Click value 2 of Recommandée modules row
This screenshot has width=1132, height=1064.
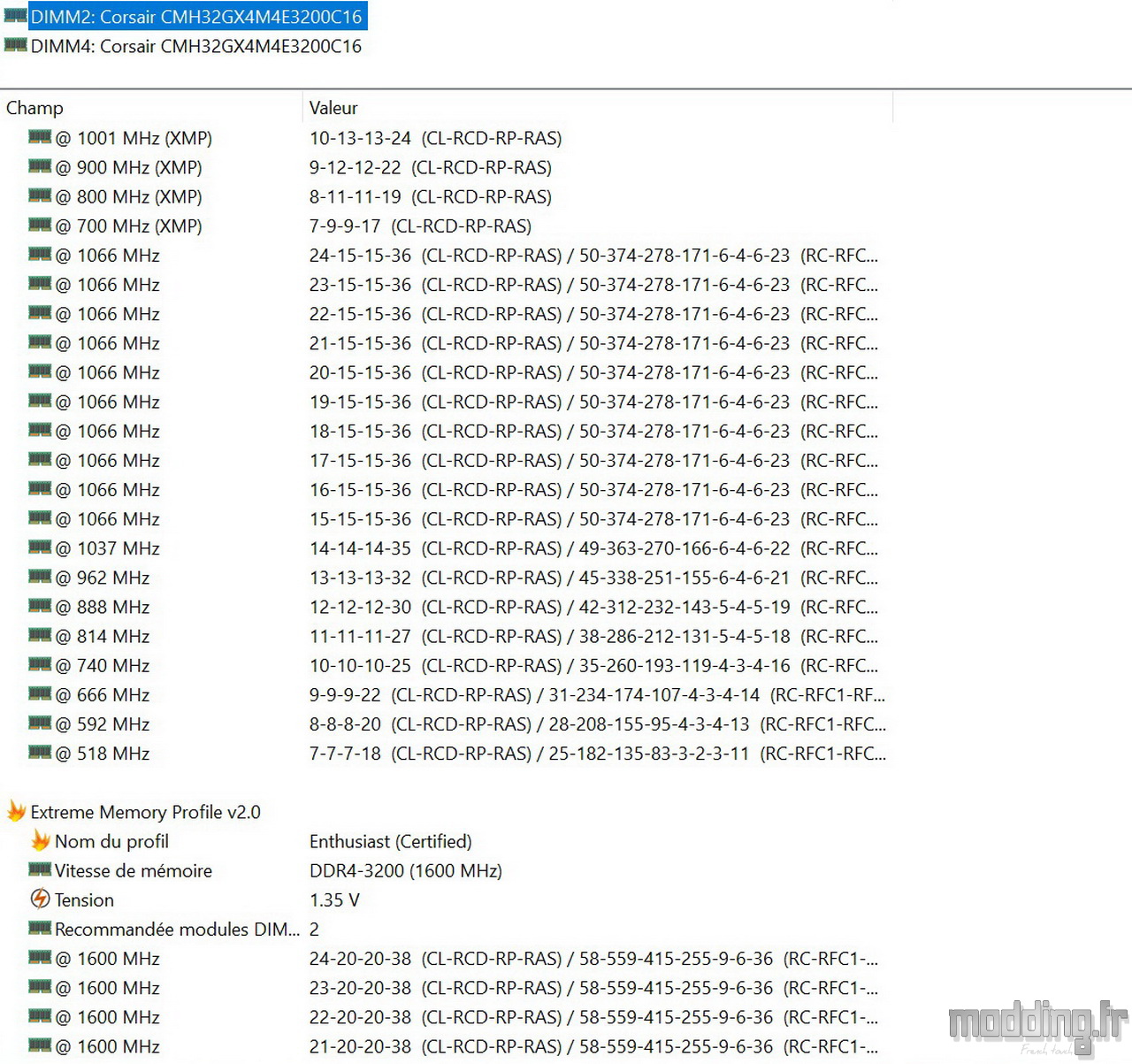pyautogui.click(x=314, y=929)
